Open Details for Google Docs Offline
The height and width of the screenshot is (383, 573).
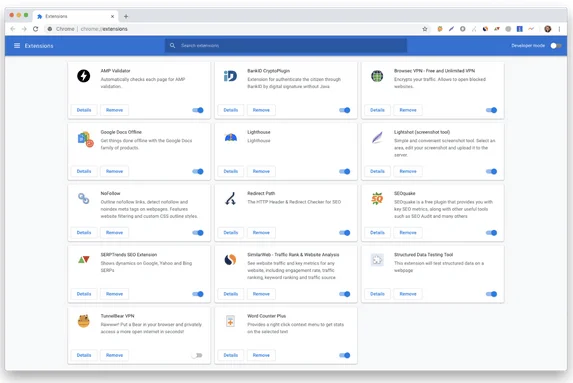pos(84,171)
